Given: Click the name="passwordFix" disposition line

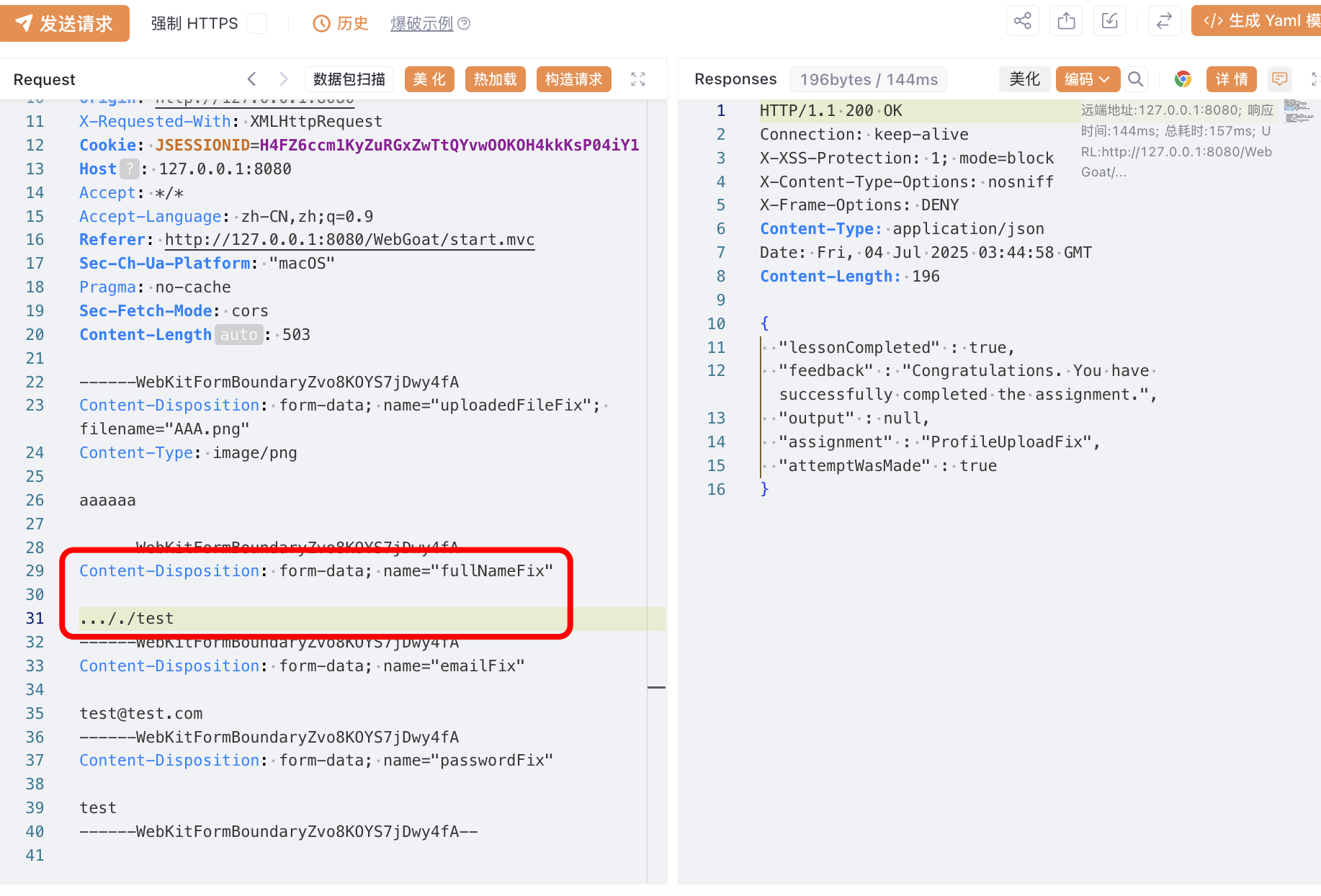Looking at the screenshot, I should click(x=316, y=761).
